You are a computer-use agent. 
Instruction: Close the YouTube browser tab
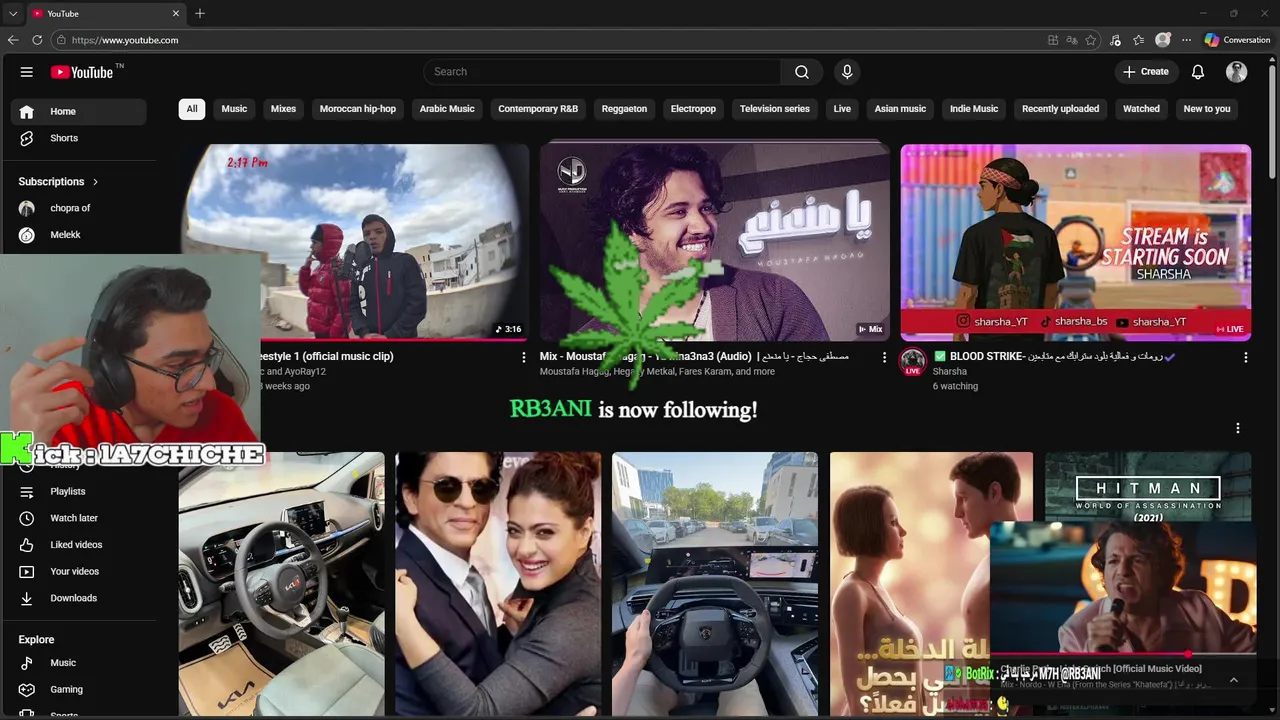click(177, 14)
